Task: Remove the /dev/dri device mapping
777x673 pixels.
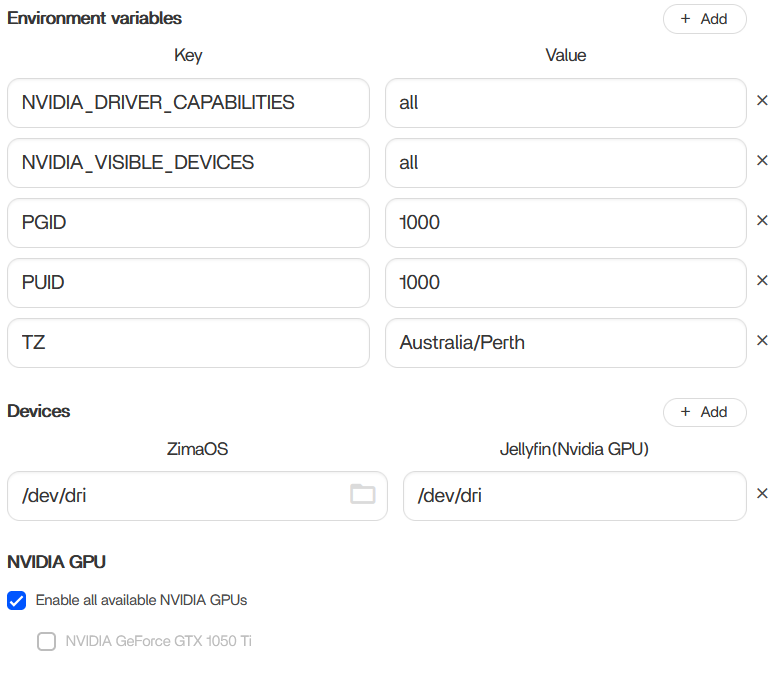Action: (761, 494)
